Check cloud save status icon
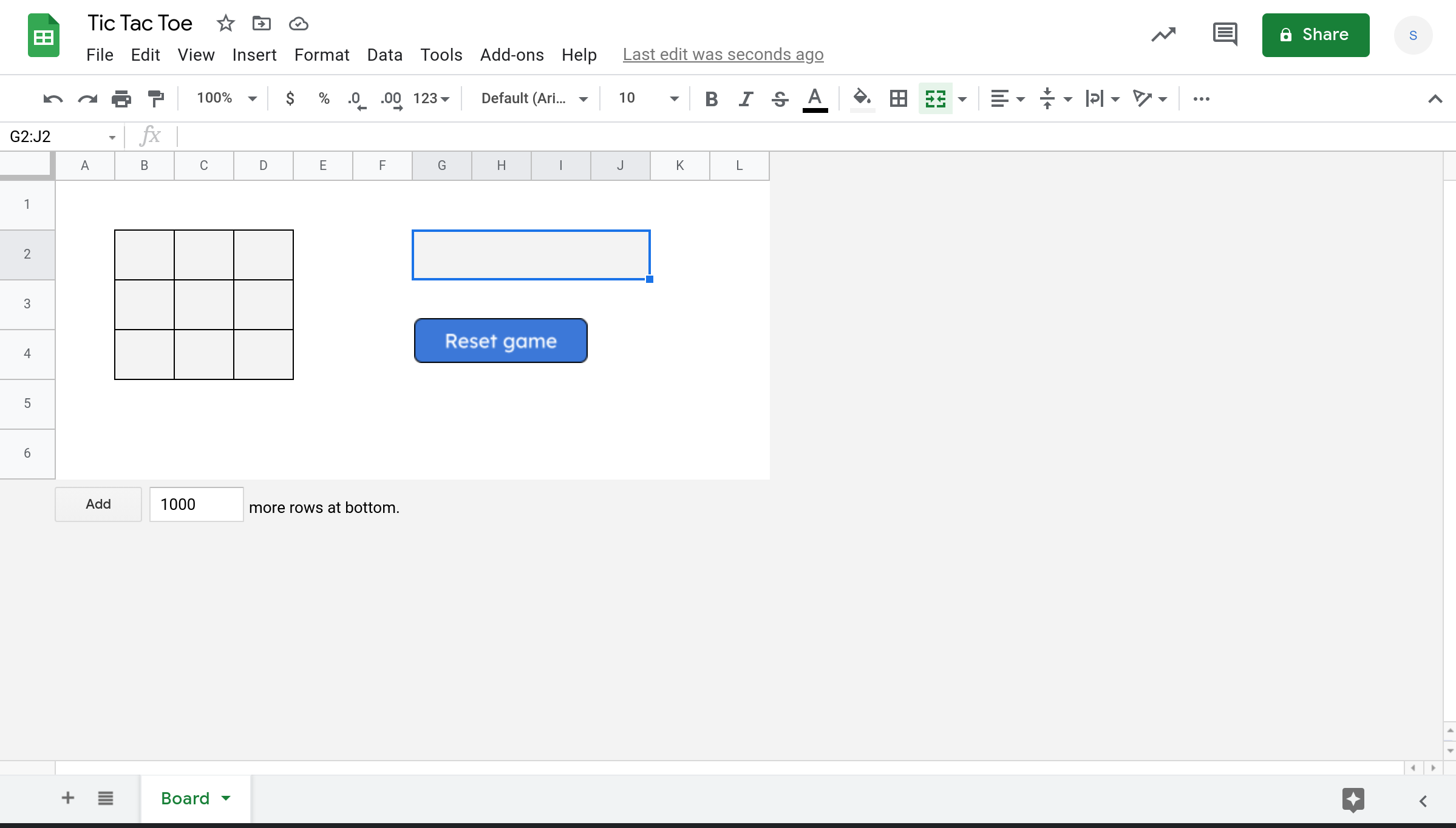Screen dimensions: 1456x828 coord(298,24)
